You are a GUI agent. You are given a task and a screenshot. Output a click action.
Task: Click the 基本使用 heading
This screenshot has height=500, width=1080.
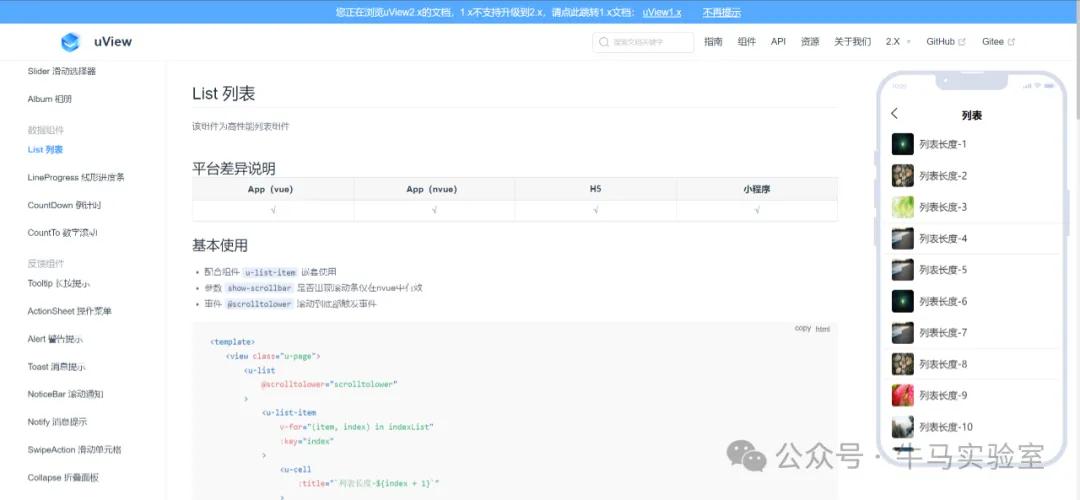(220, 246)
